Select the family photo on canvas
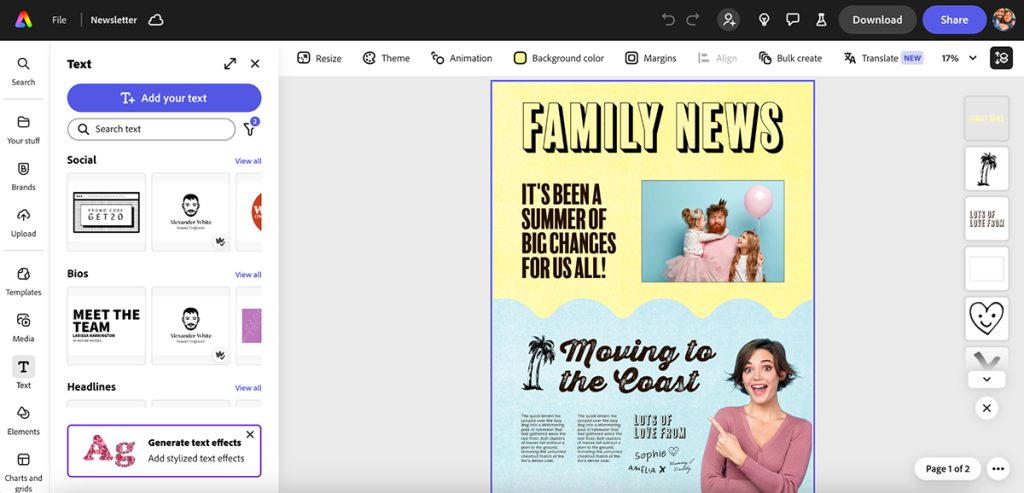Viewport: 1024px width, 493px height. [x=712, y=231]
